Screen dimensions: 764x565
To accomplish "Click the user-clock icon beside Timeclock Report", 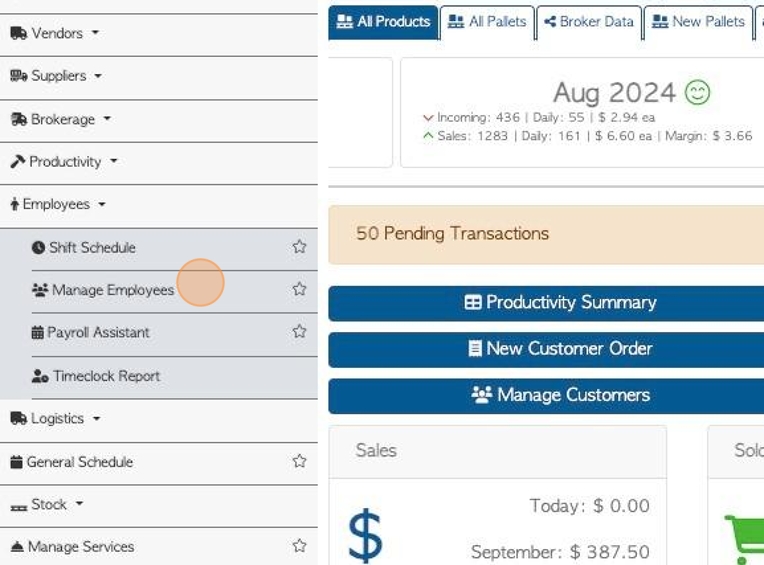I will (x=40, y=376).
